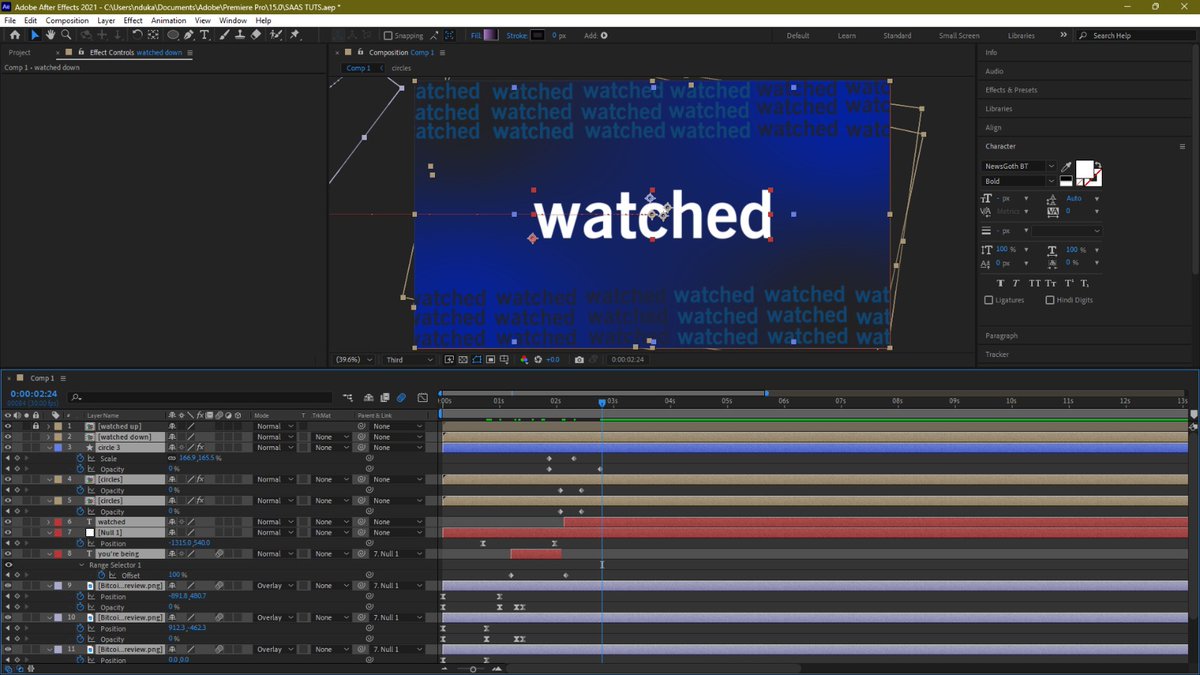The image size is (1200, 675).
Task: Hide the circle 3 layer eye
Action: (9, 447)
